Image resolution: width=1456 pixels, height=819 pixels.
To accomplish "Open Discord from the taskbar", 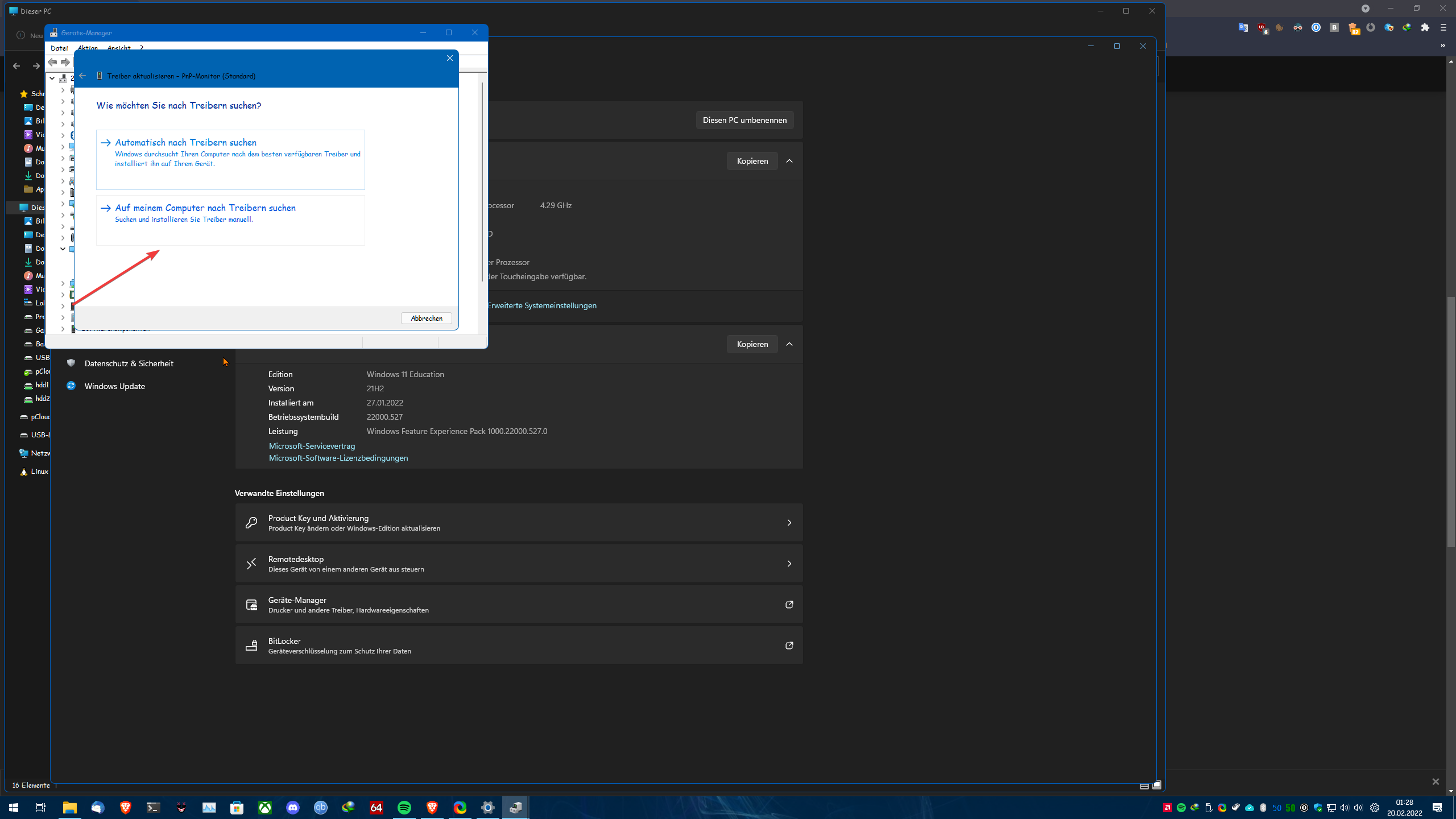I will click(x=293, y=807).
